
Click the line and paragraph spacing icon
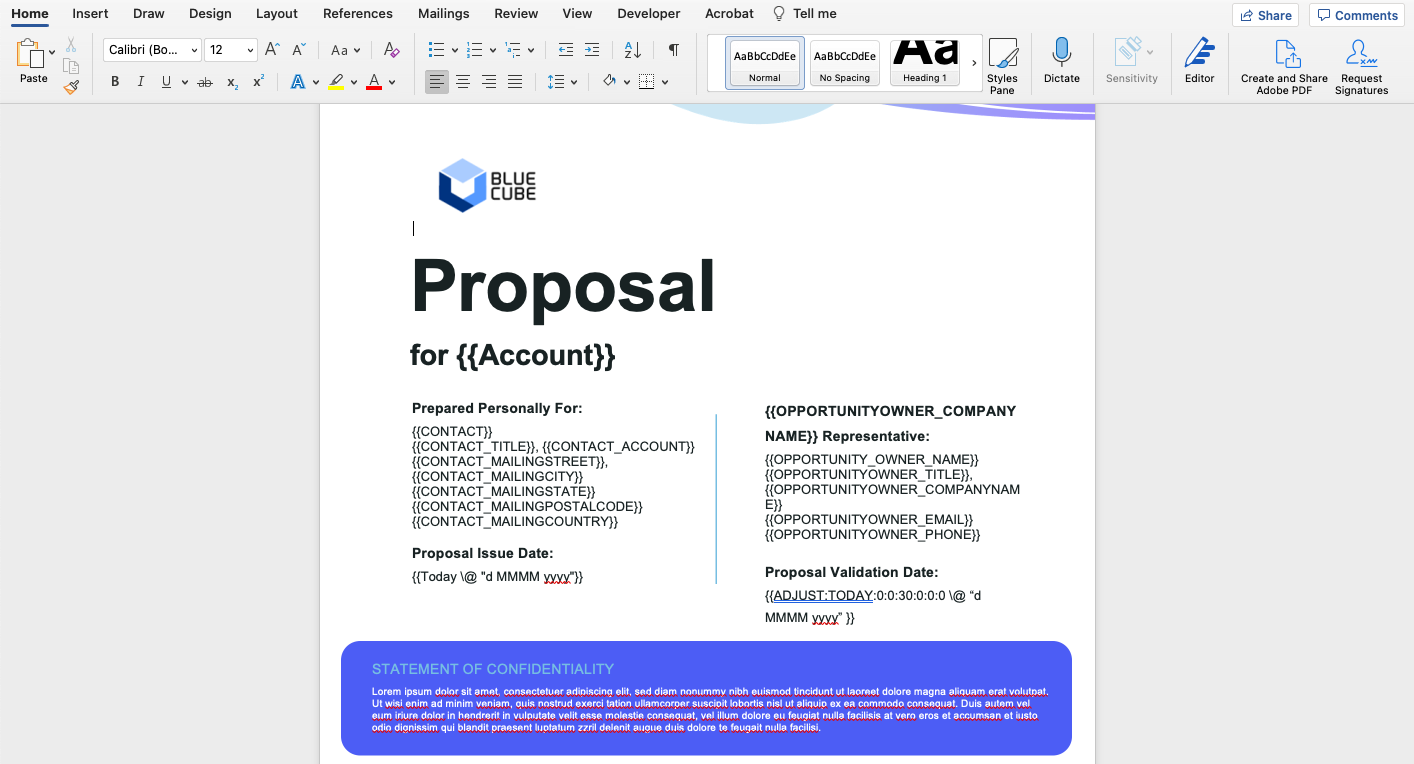556,82
